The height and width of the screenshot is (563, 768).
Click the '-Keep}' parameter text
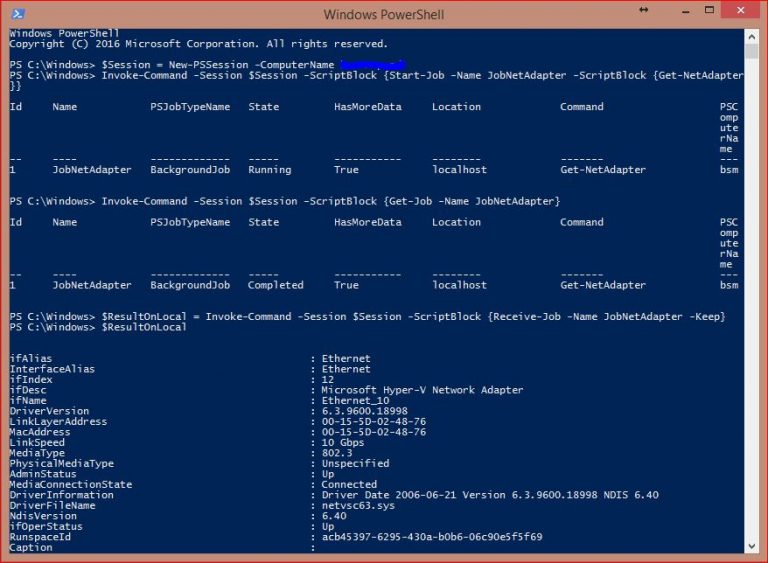click(x=707, y=317)
